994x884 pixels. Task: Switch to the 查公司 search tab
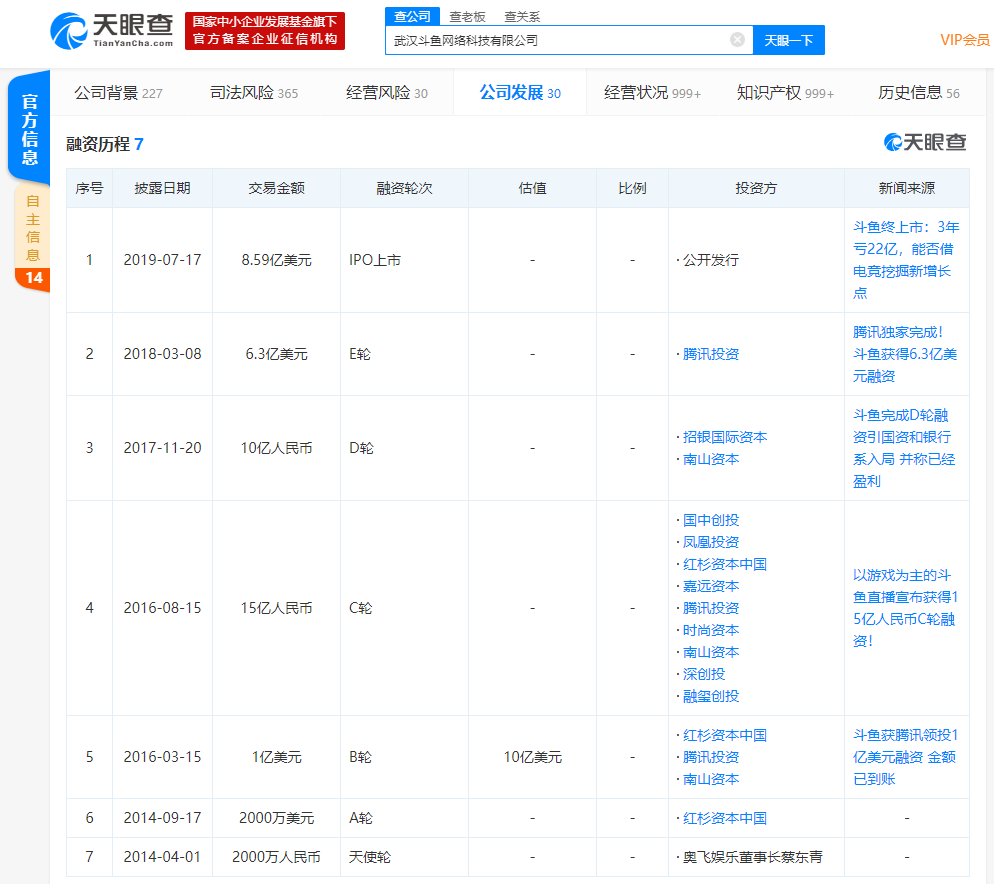[x=412, y=16]
